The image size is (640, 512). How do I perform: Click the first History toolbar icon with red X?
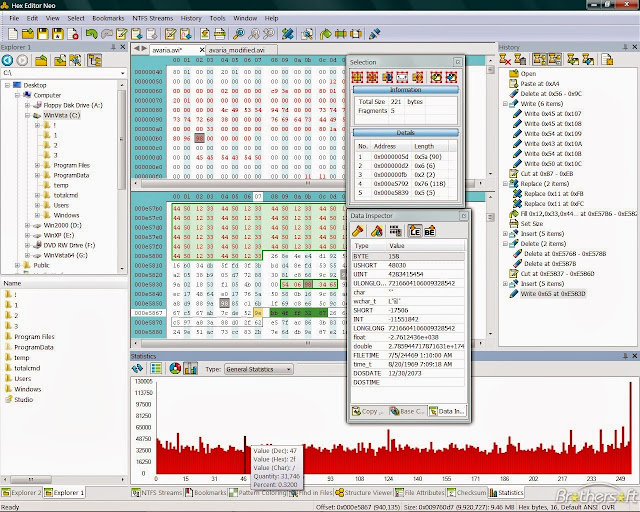pos(505,60)
